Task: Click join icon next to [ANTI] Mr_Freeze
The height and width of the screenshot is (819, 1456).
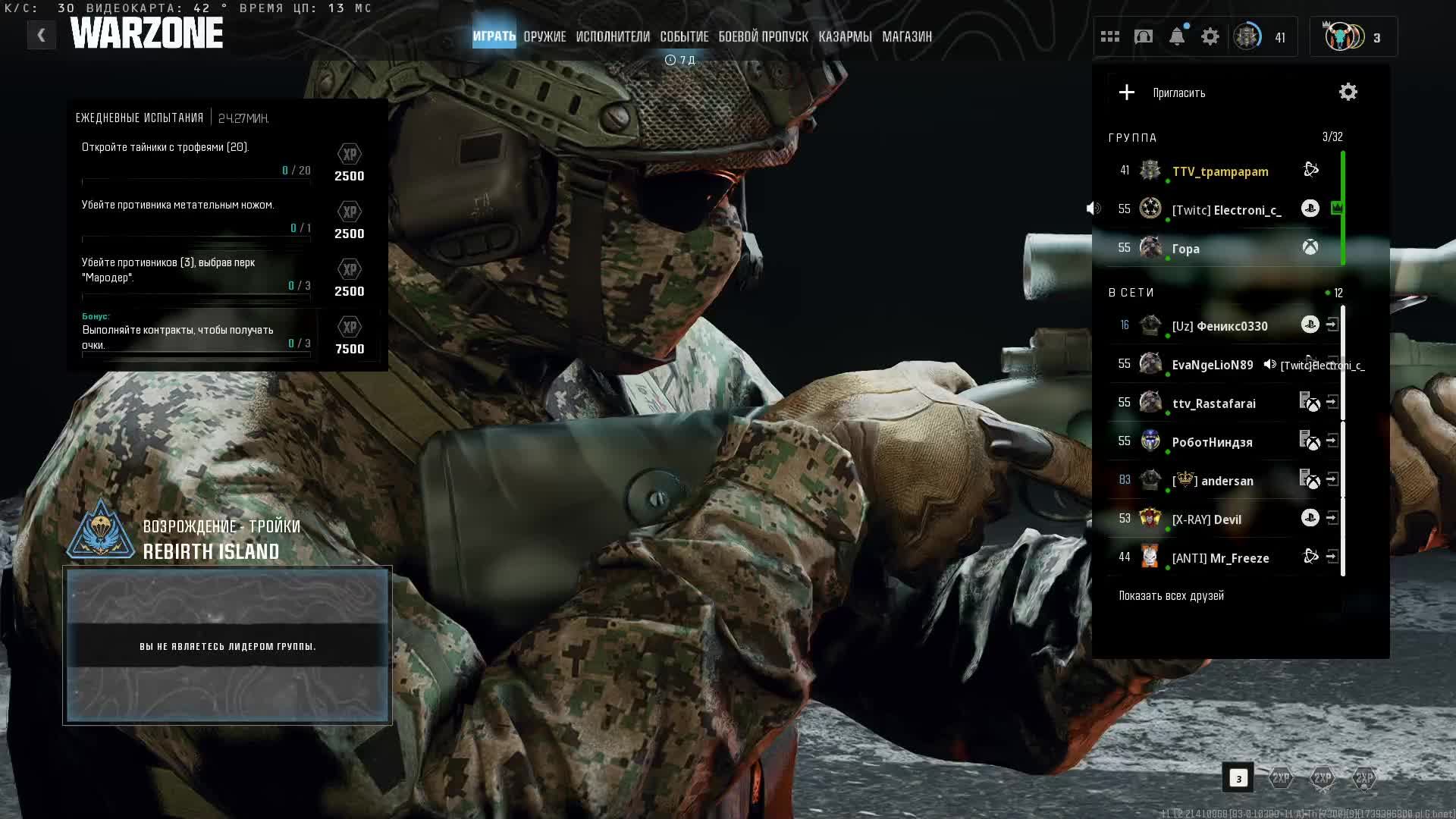Action: point(1332,557)
